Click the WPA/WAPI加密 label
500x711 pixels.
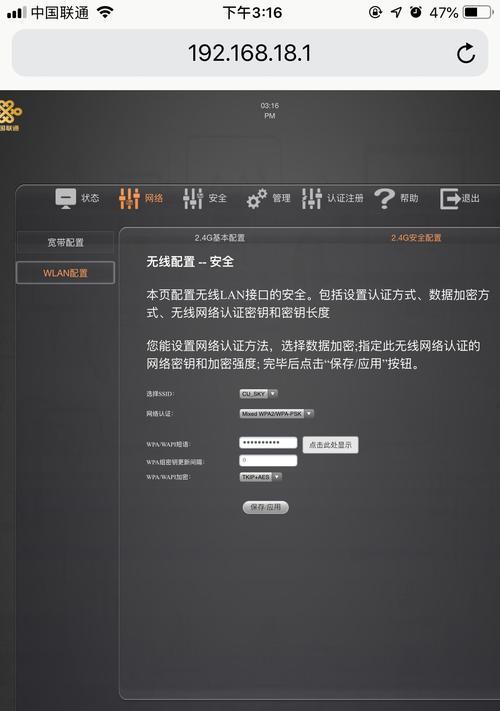pyautogui.click(x=168, y=477)
